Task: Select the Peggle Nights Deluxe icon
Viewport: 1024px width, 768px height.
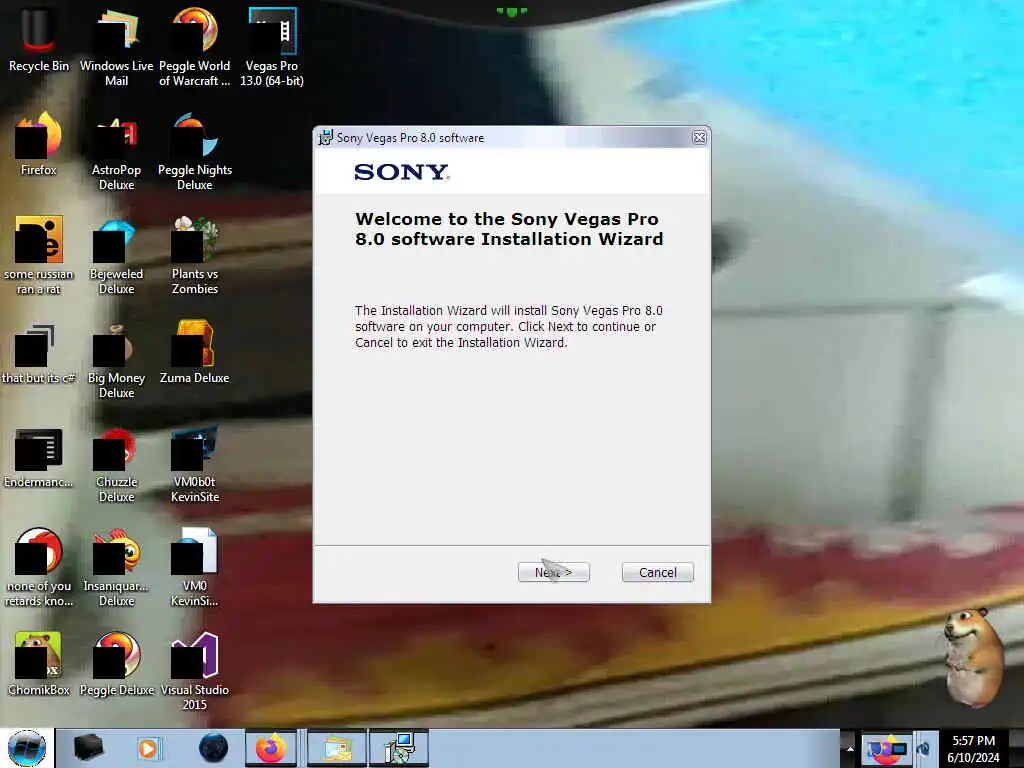Action: (195, 151)
